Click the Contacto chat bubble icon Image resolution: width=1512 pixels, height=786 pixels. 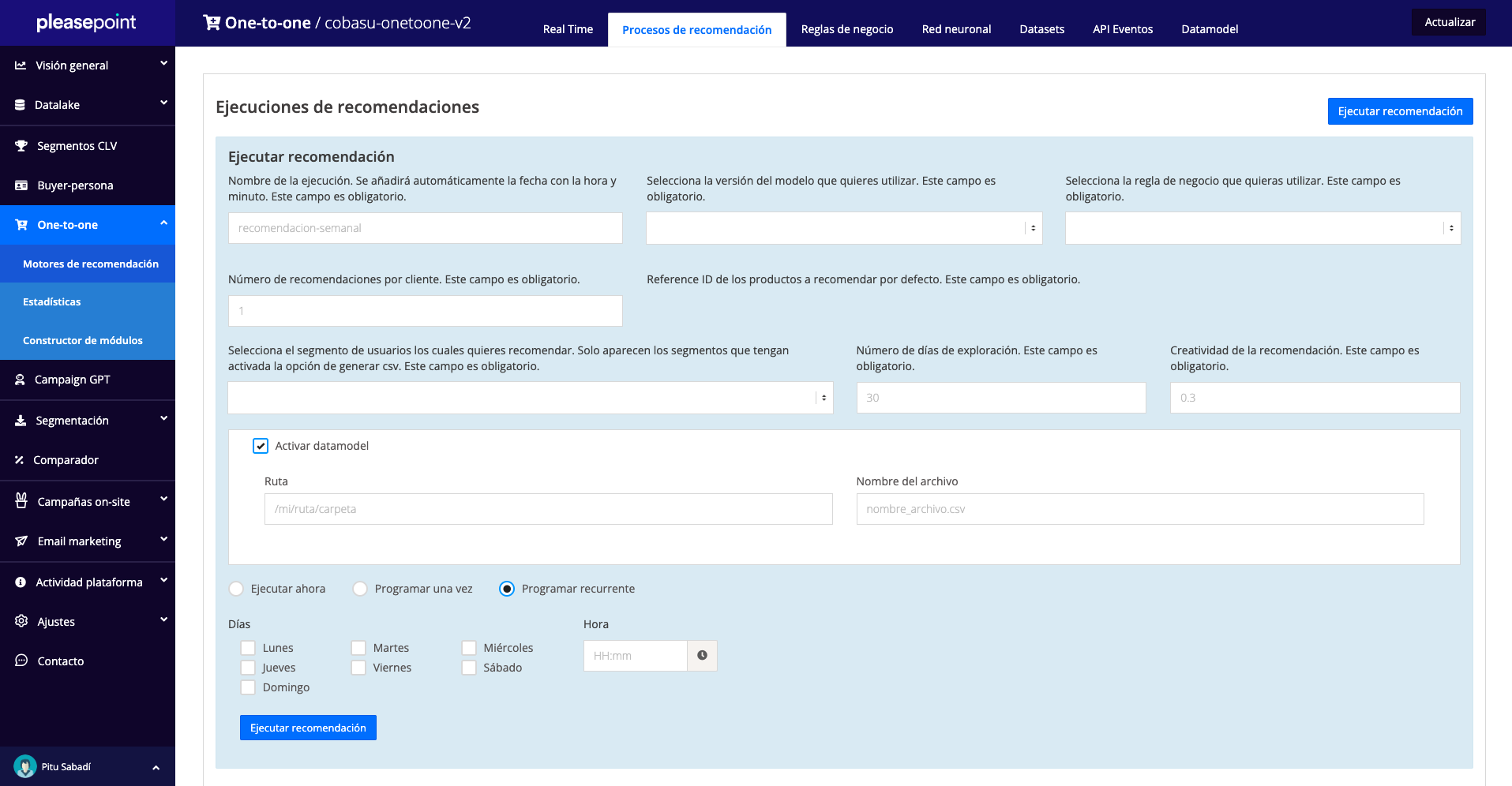(x=21, y=661)
